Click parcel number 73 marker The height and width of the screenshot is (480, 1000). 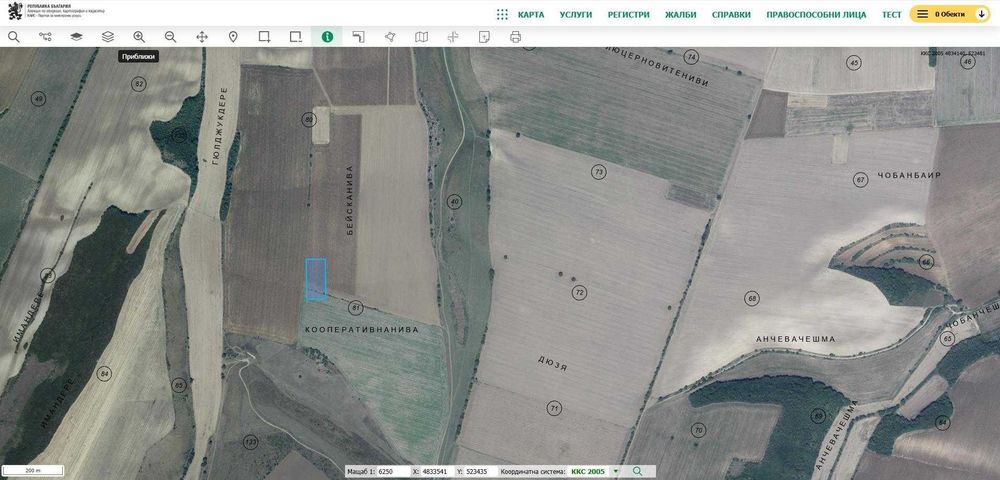tap(598, 172)
